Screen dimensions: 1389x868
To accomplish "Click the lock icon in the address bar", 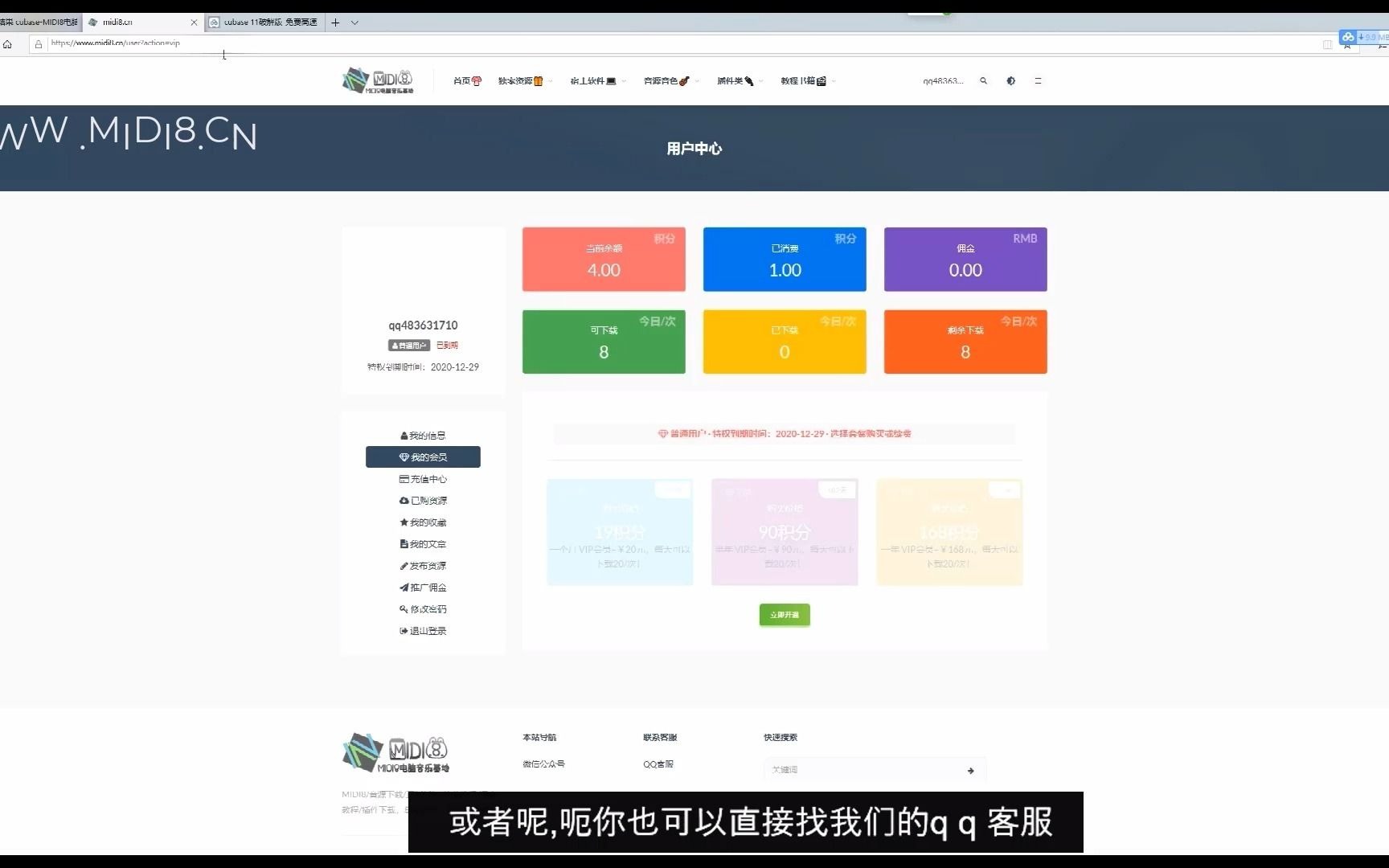I will (x=38, y=44).
